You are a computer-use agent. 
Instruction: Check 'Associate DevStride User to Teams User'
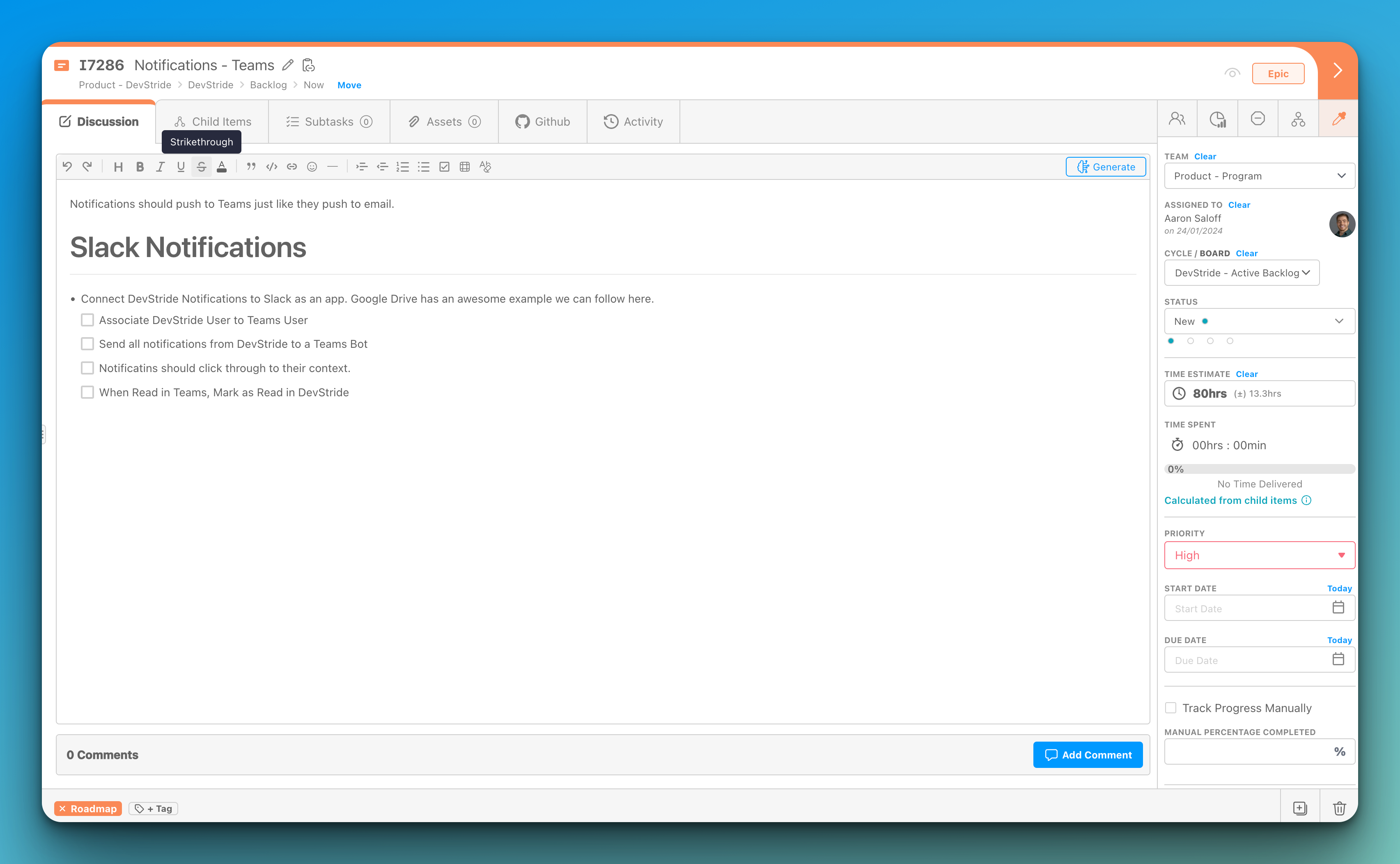[87, 320]
